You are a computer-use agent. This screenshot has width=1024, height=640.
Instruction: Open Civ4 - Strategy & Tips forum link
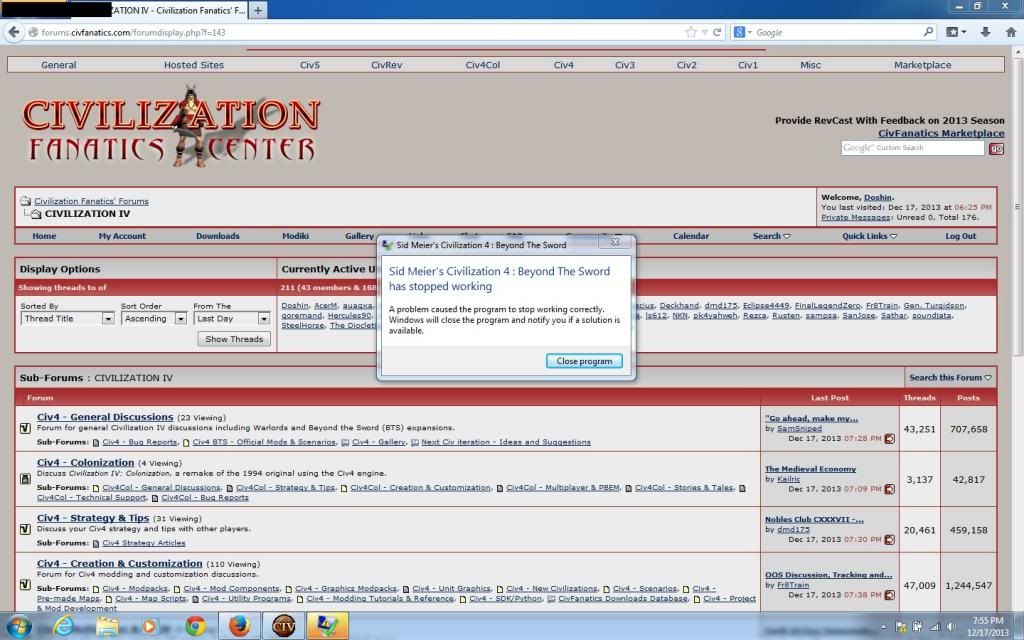pos(93,518)
